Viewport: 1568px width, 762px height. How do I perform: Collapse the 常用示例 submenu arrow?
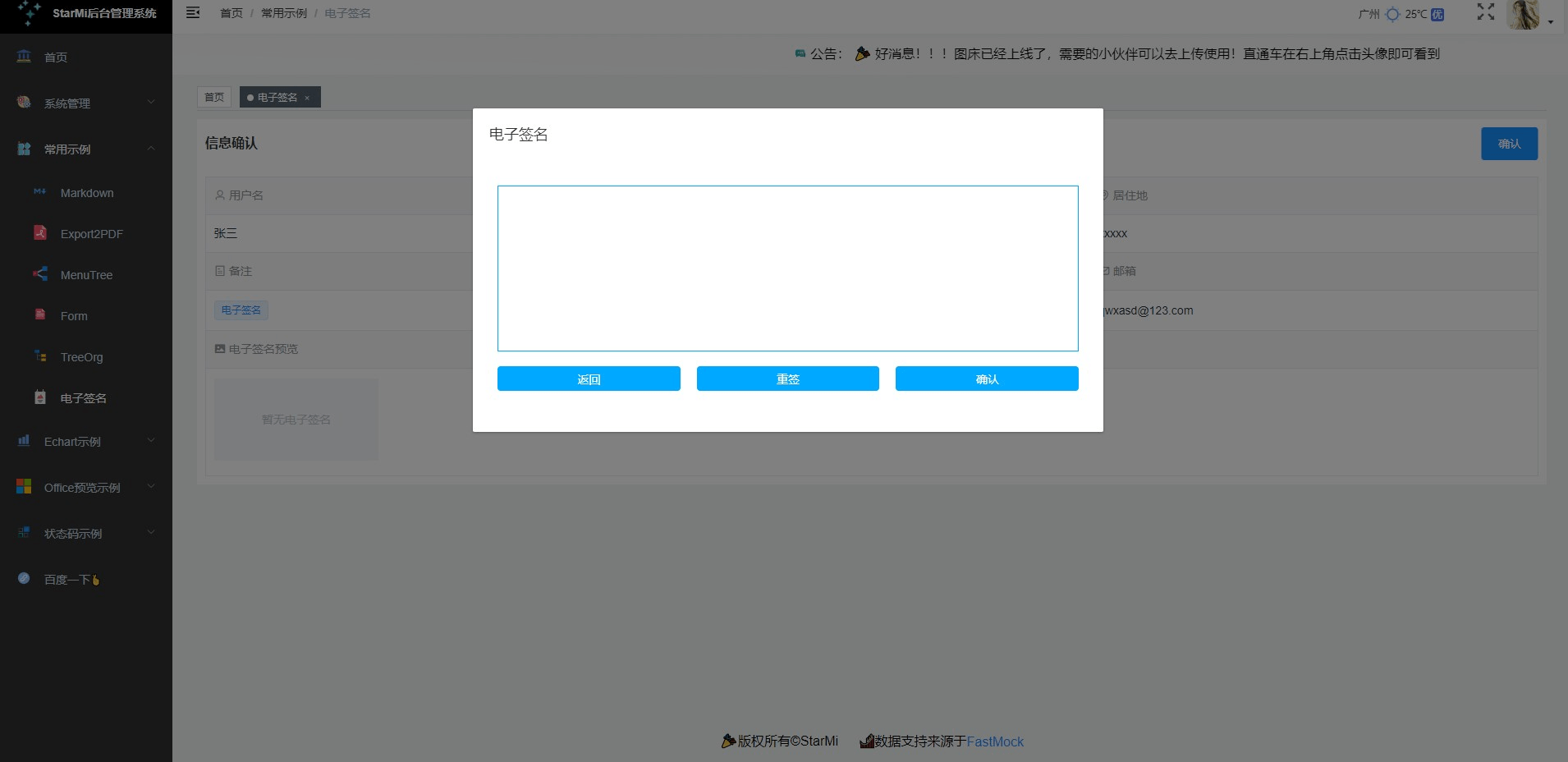point(151,149)
